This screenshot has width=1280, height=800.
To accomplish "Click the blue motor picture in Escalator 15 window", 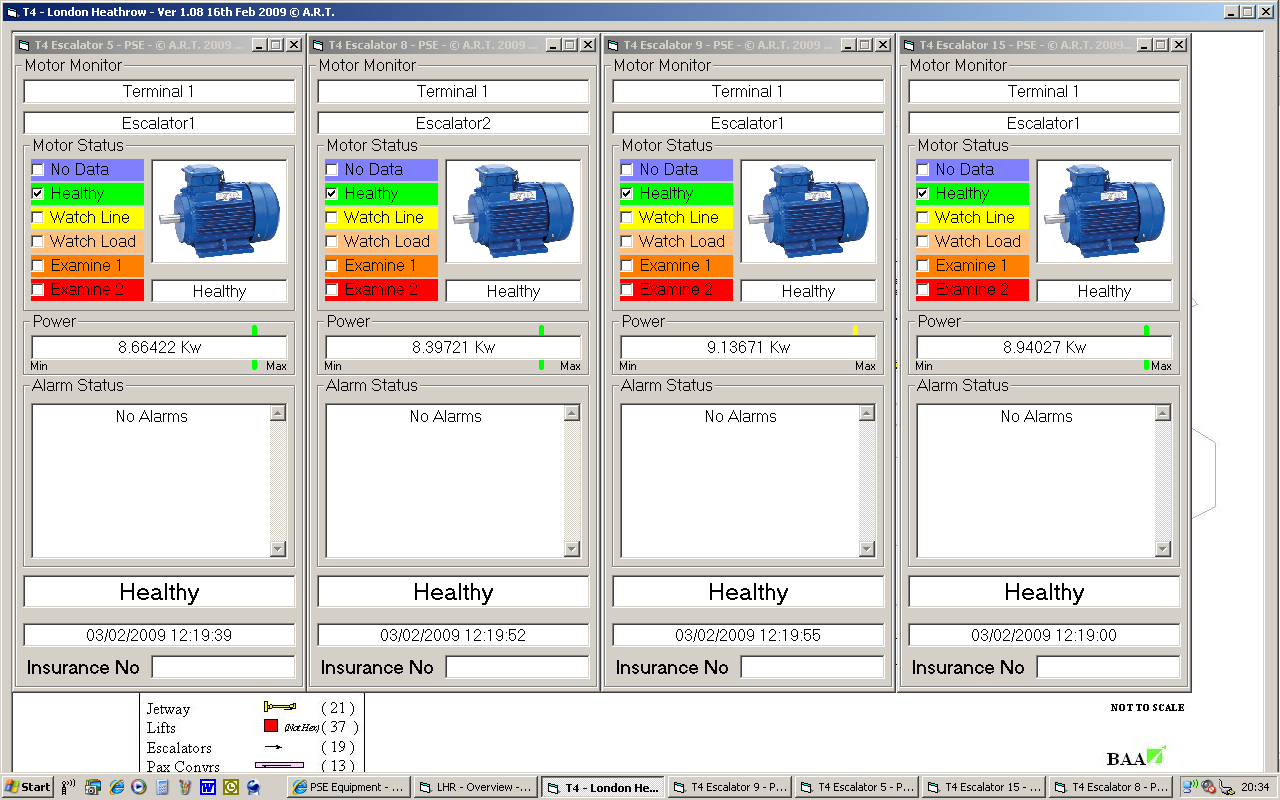I will tap(1104, 211).
